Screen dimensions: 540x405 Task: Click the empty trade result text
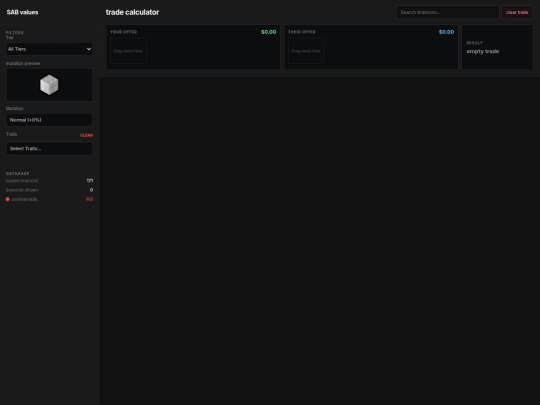[x=483, y=51]
